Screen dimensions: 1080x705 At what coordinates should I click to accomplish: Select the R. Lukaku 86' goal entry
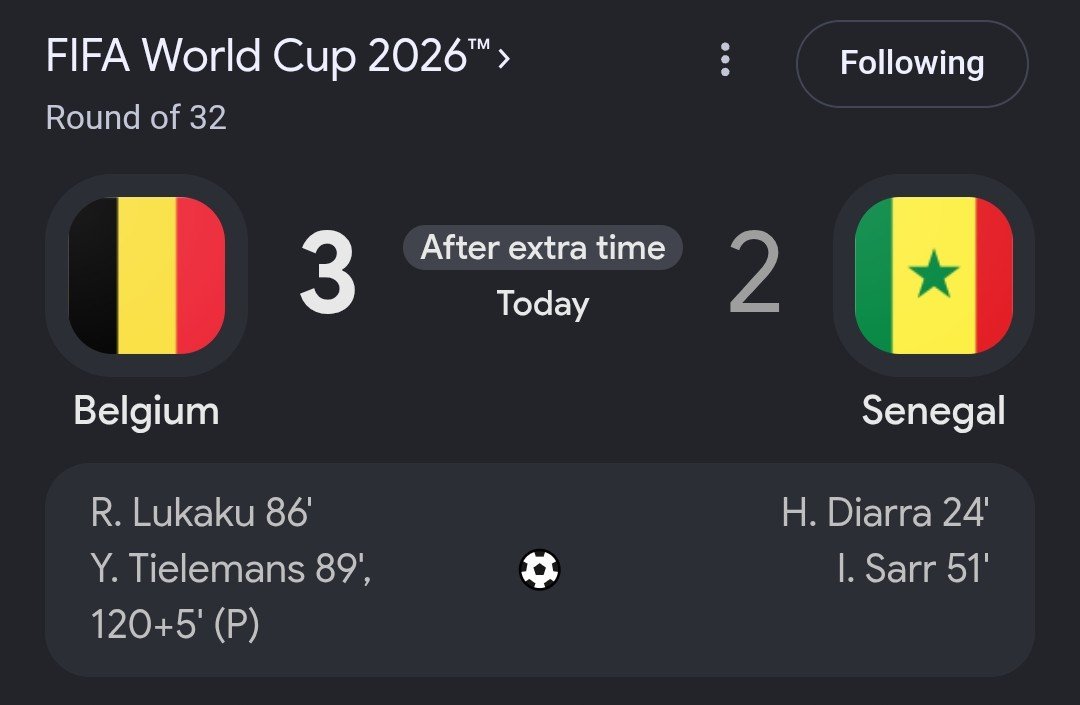click(201, 513)
